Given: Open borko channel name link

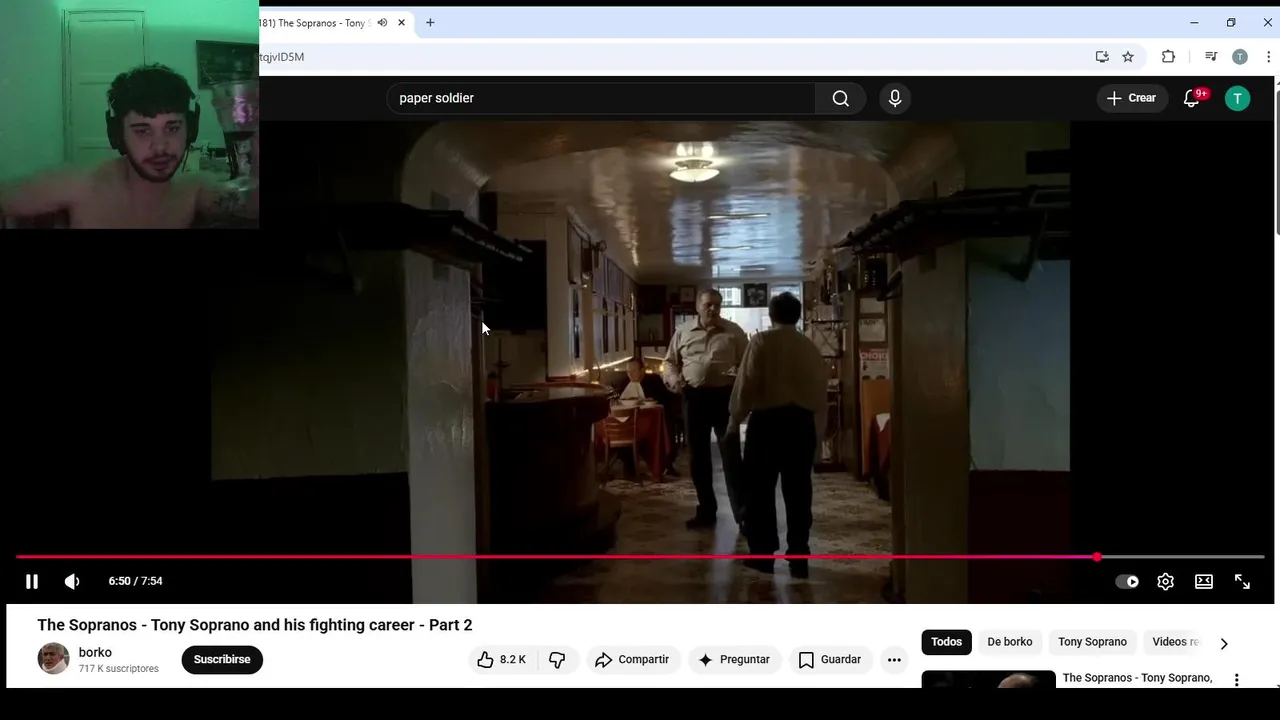Looking at the screenshot, I should (95, 652).
